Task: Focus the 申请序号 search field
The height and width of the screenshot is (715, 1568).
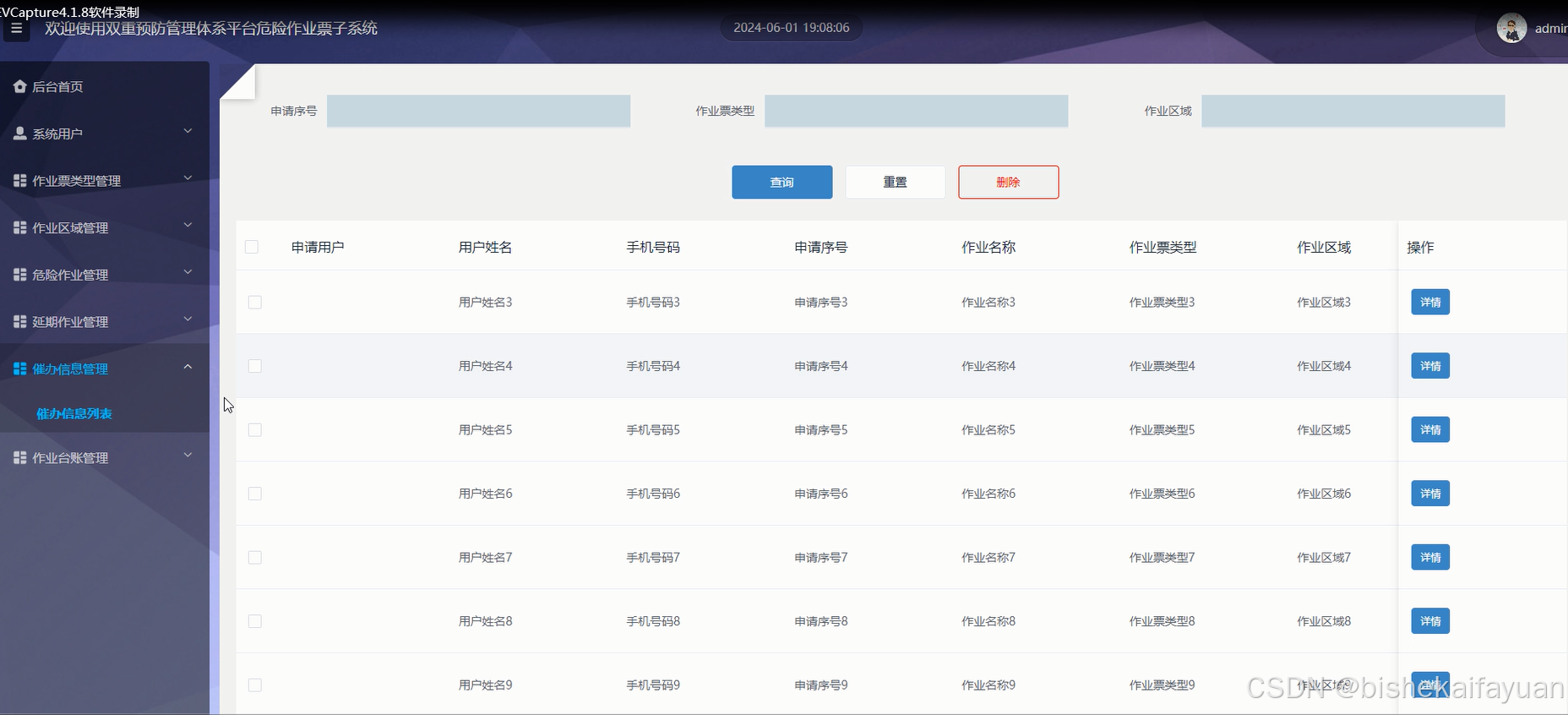Action: point(478,111)
